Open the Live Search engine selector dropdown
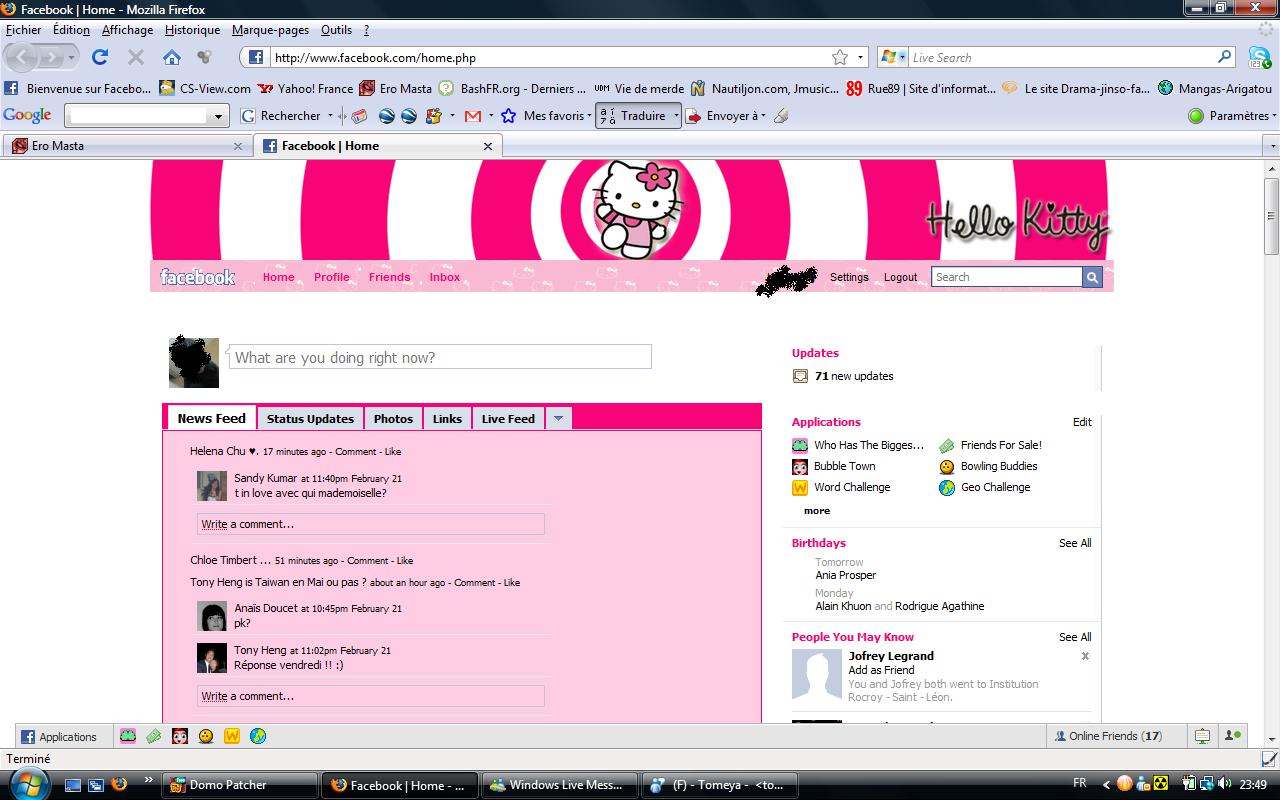The width and height of the screenshot is (1280, 800). point(902,57)
